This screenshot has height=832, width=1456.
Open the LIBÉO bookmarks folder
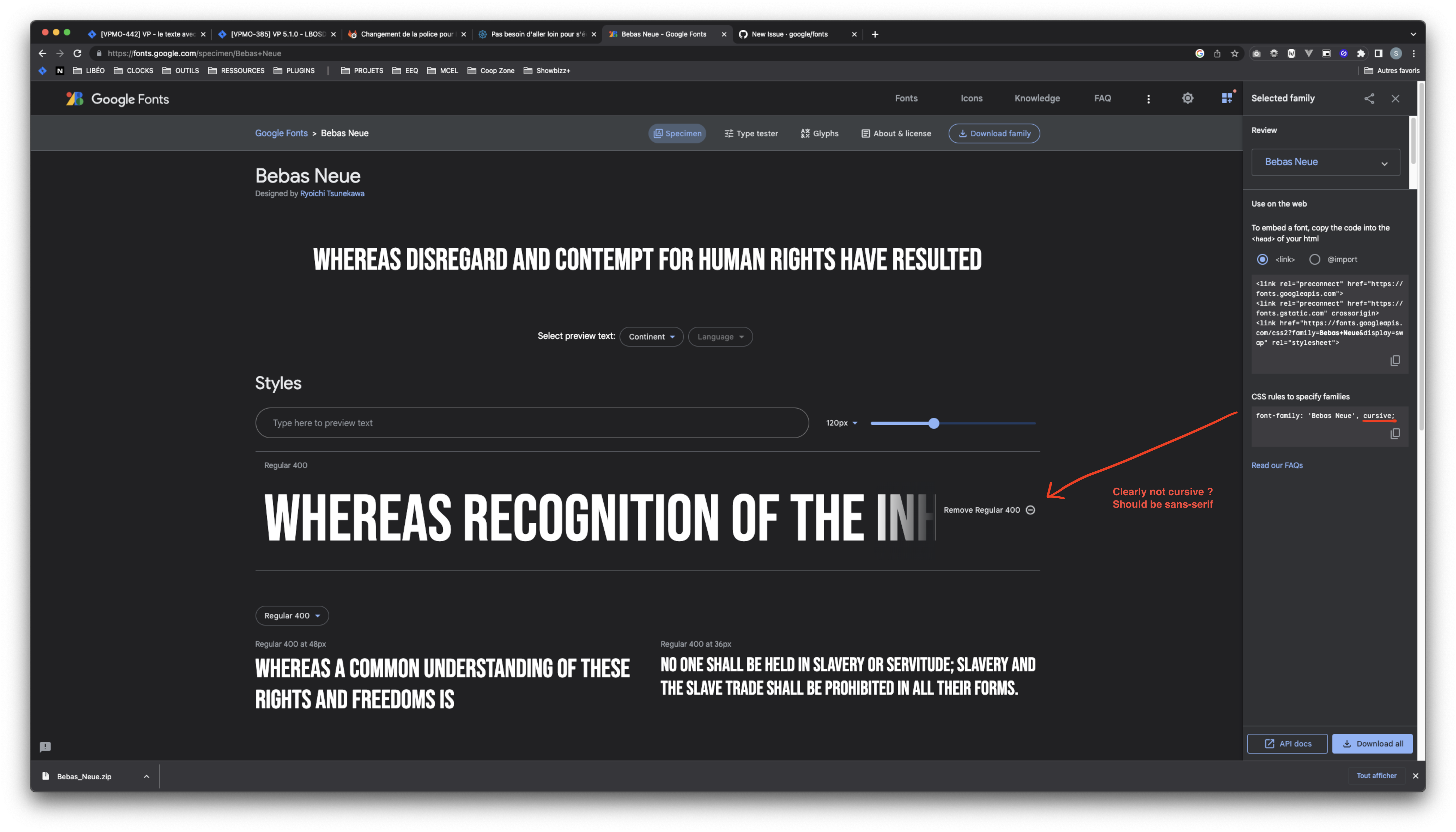coord(89,71)
